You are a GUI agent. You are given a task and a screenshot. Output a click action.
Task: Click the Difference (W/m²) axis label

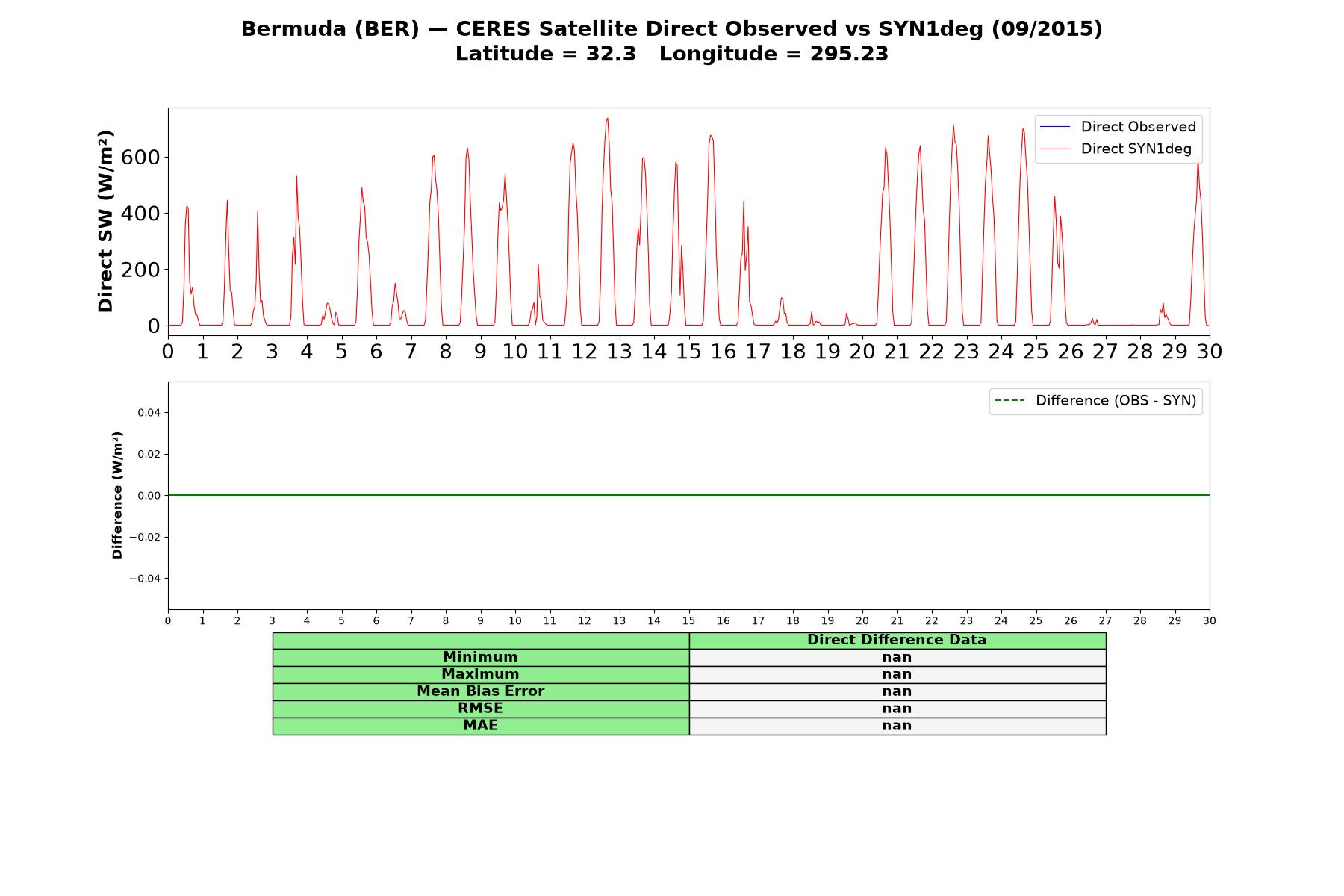tap(117, 495)
